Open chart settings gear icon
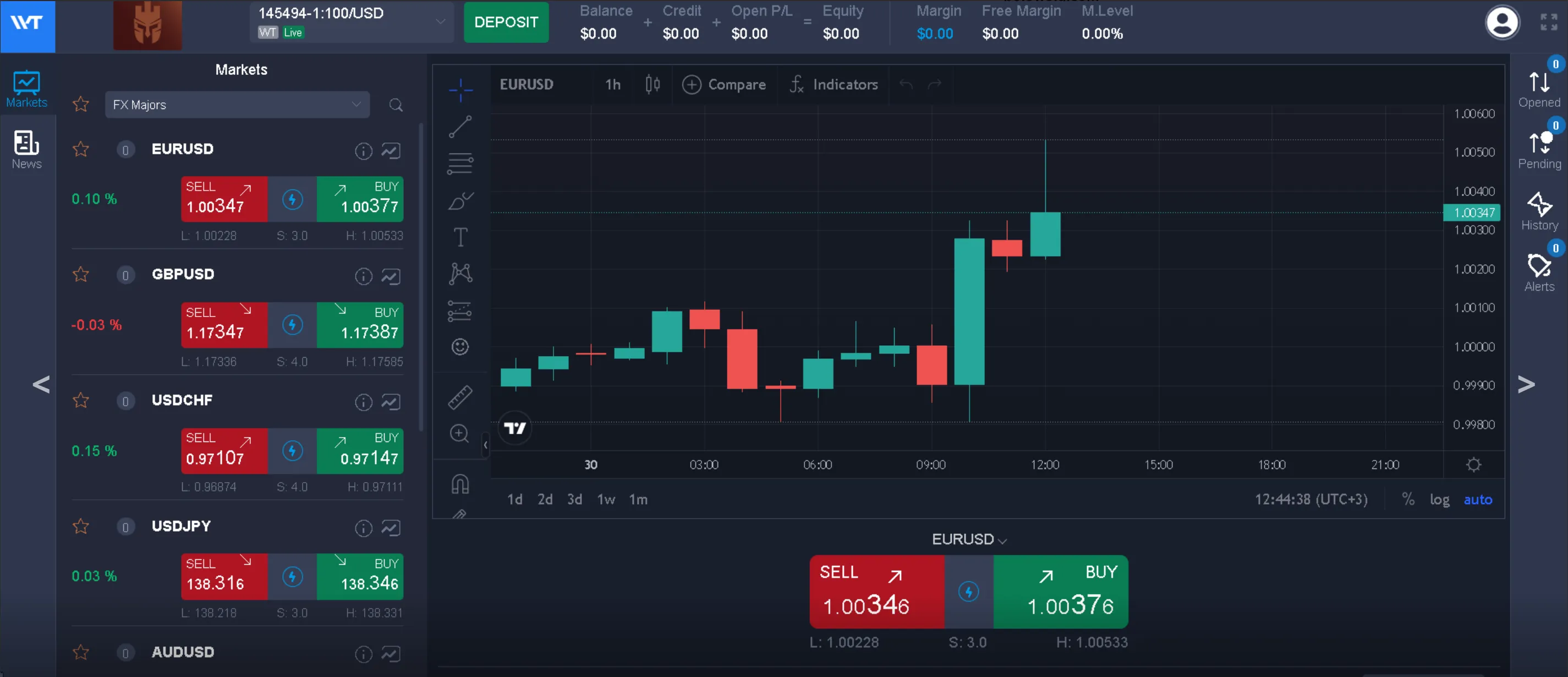Image resolution: width=1568 pixels, height=677 pixels. click(x=1474, y=465)
